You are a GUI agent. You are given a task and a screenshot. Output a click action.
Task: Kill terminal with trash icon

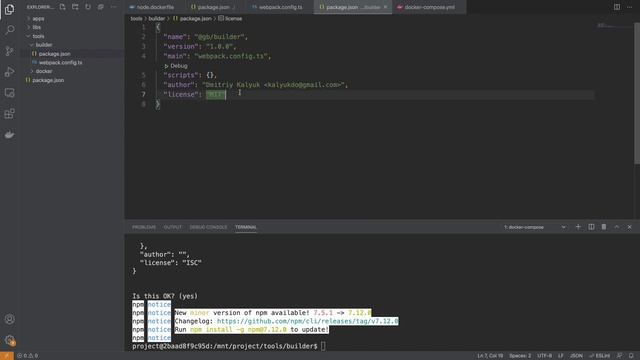pyautogui.click(x=604, y=227)
